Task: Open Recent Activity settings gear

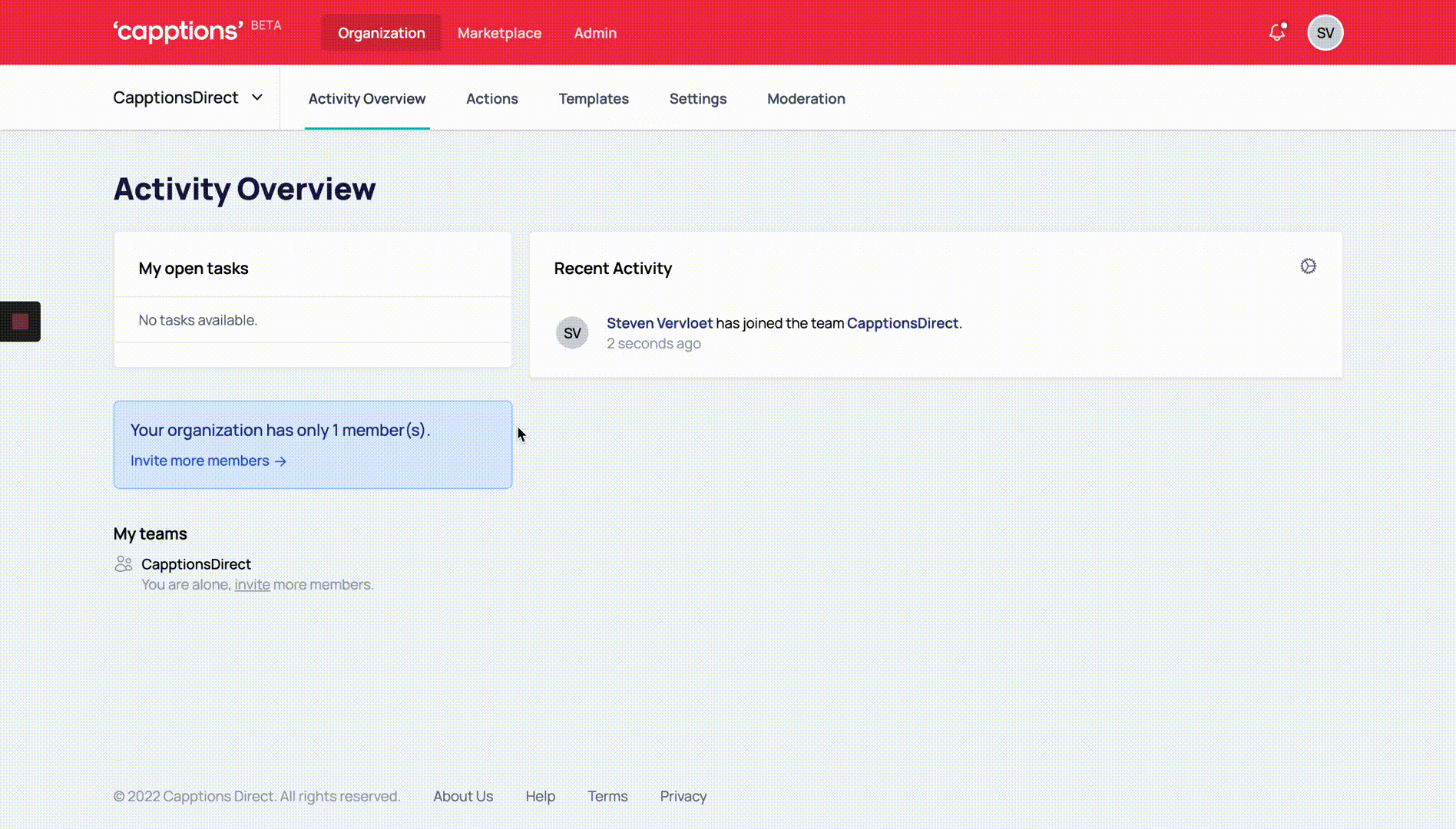Action: click(1308, 266)
